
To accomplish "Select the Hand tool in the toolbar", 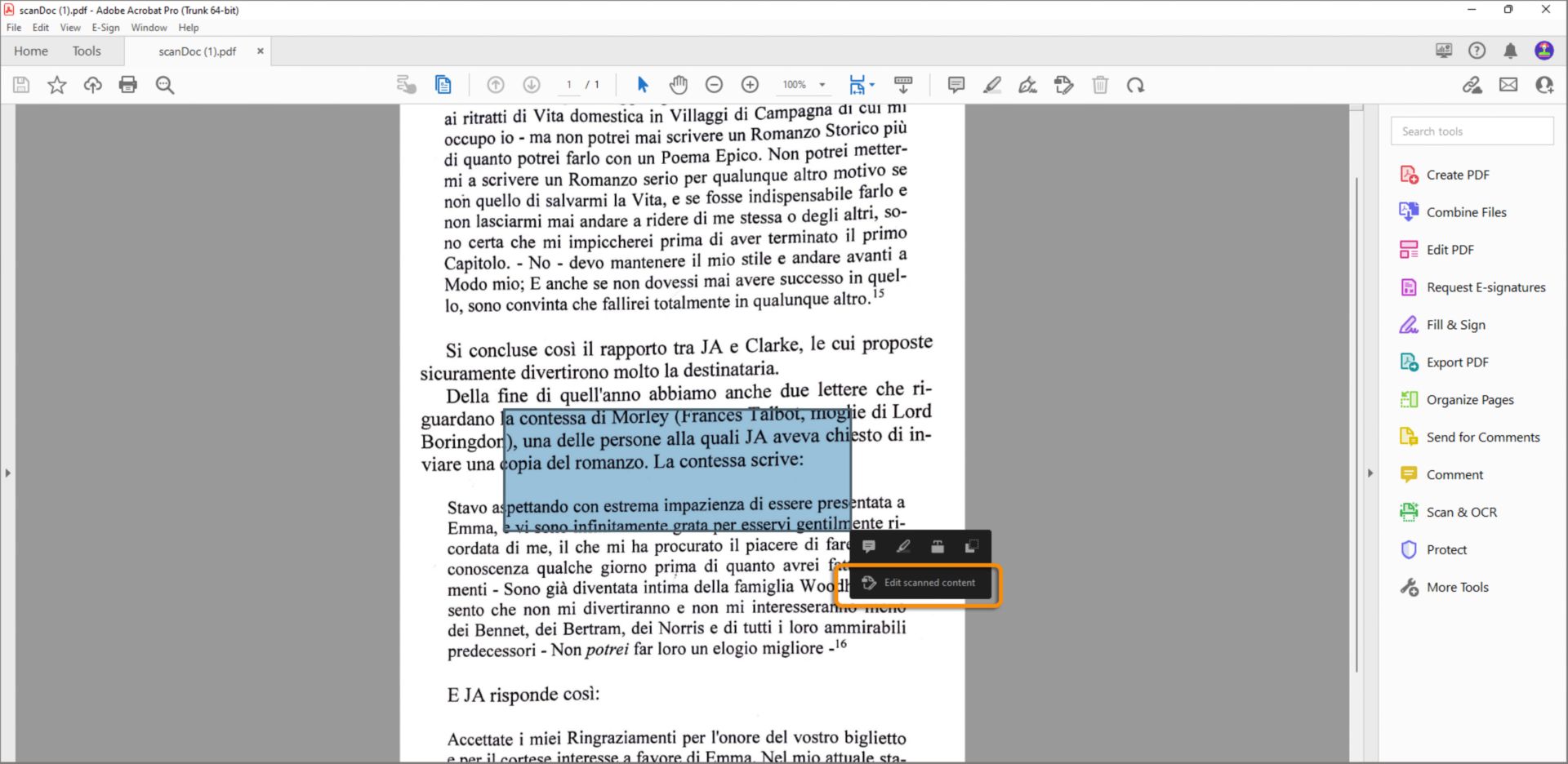I will point(678,84).
